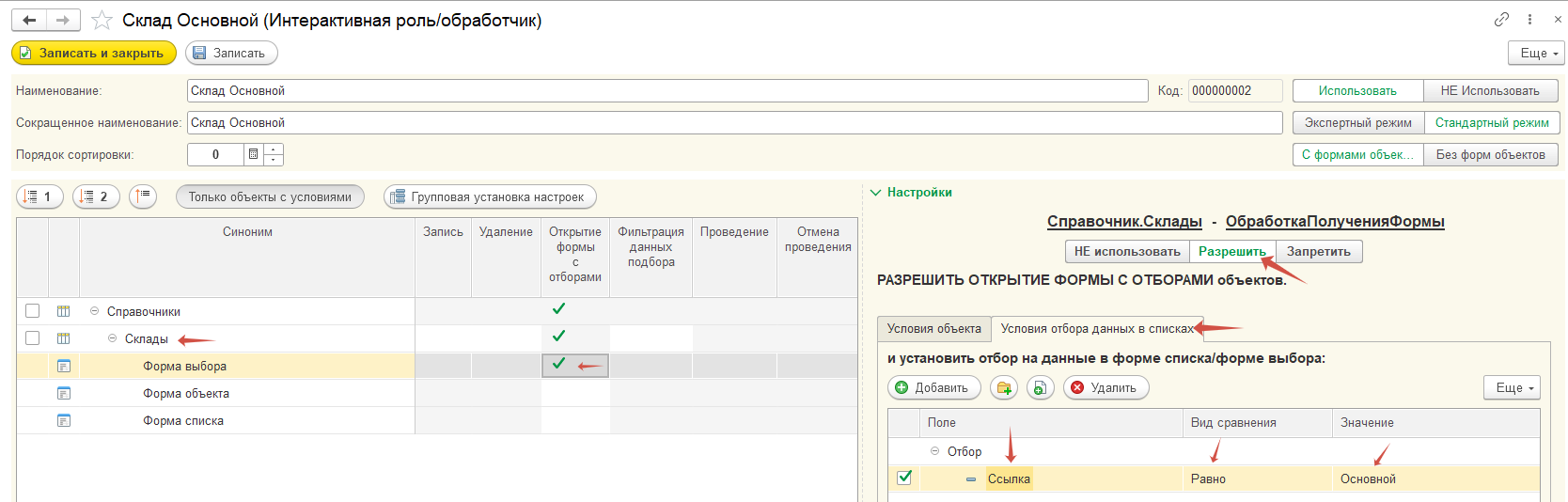
Task: Go back with the left arrow
Action: (29, 20)
